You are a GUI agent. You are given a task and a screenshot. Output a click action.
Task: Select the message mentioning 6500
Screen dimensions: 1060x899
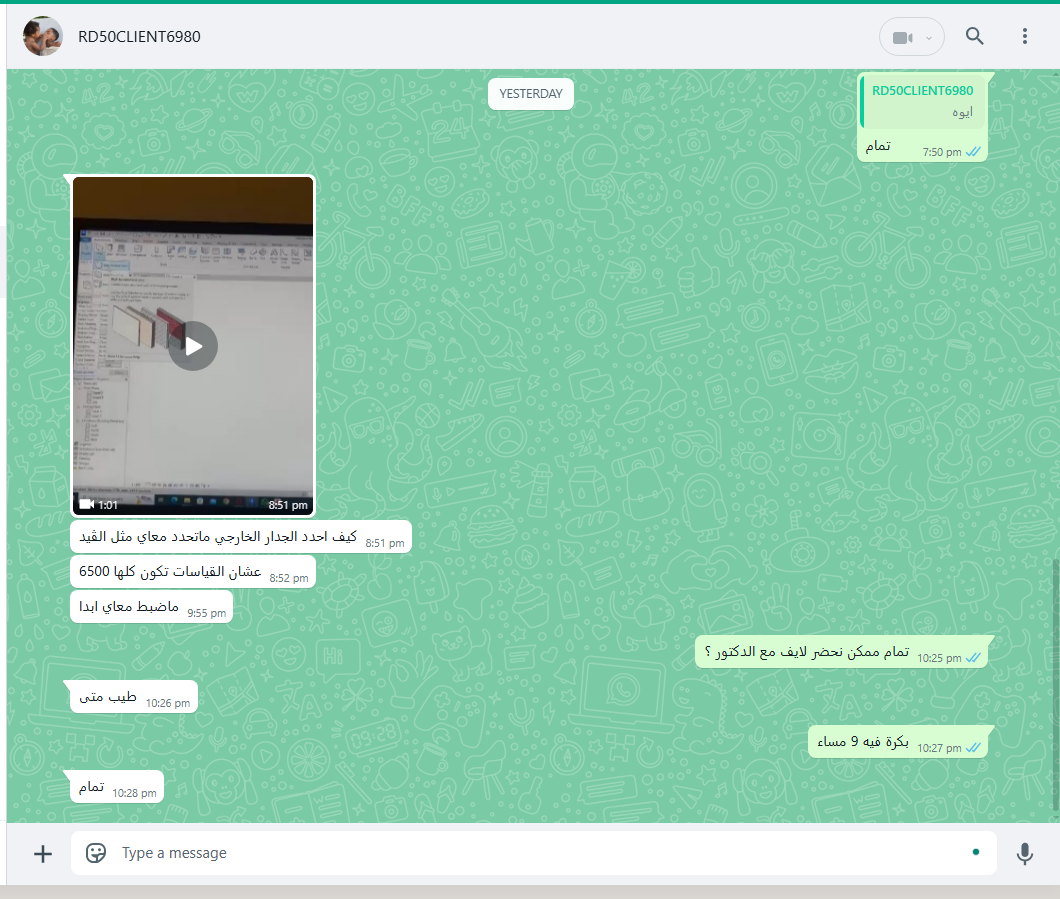[x=193, y=572]
